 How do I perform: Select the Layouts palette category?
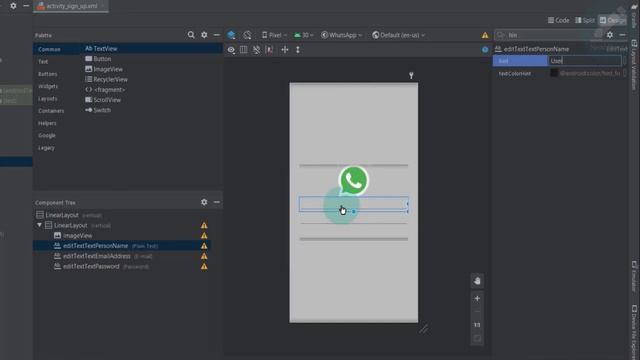[48, 99]
